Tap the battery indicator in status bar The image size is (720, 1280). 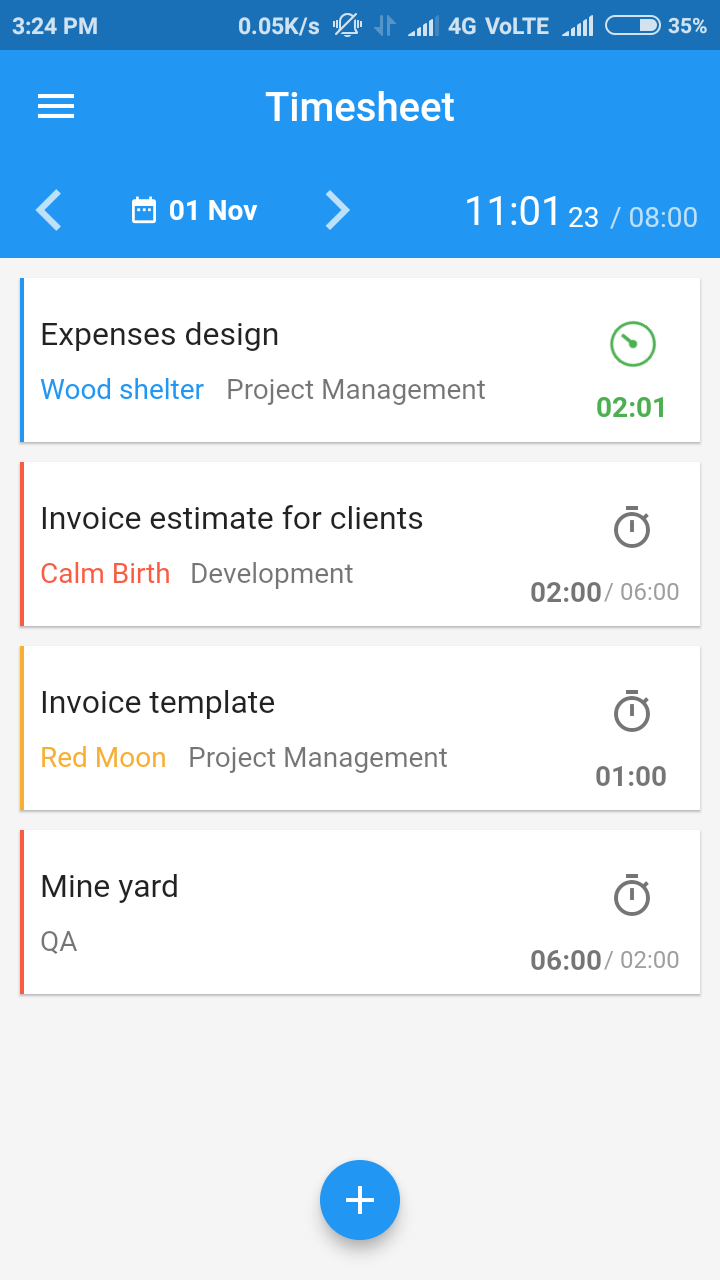point(633,26)
